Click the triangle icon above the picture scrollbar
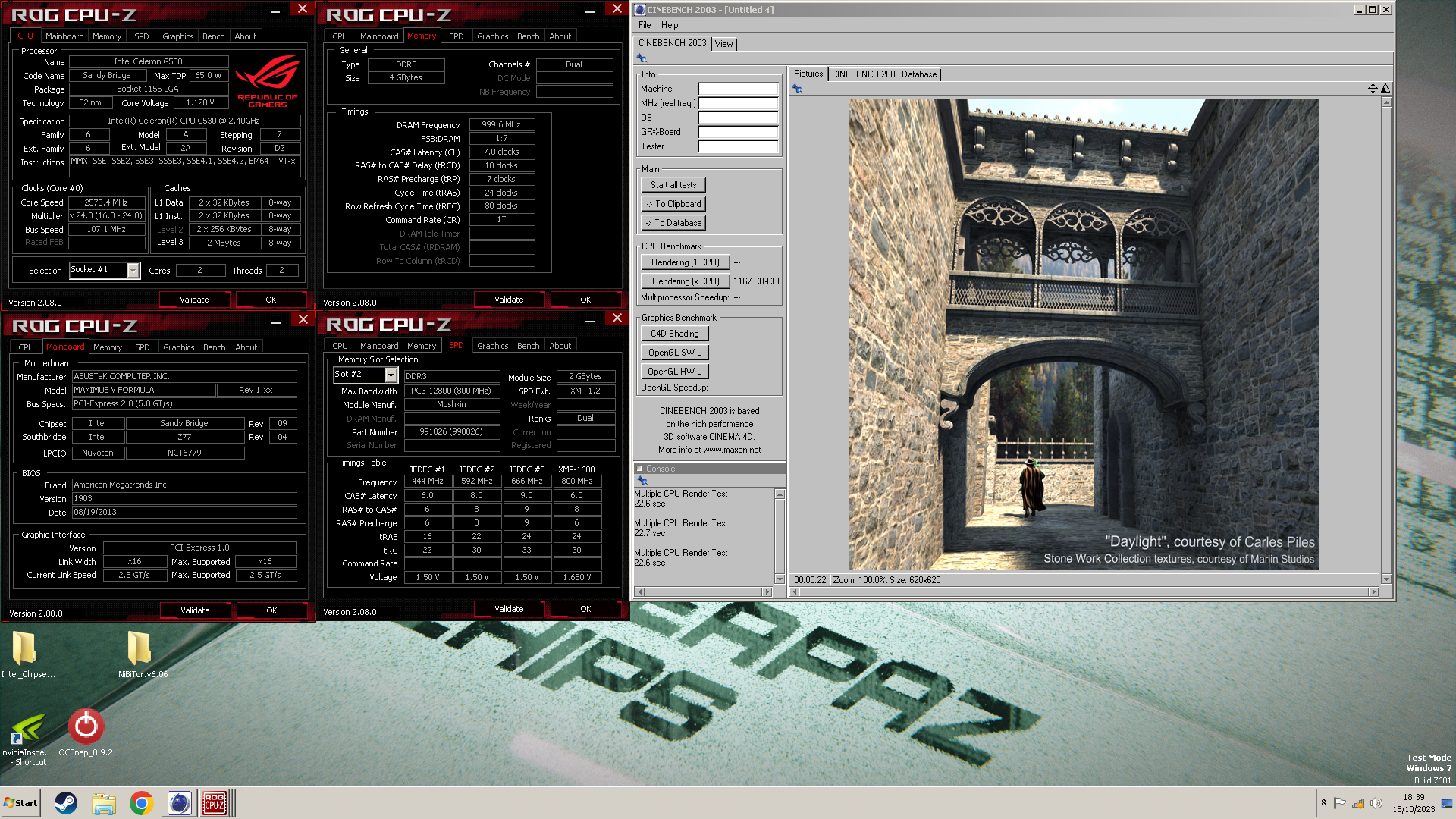 pos(1385,89)
